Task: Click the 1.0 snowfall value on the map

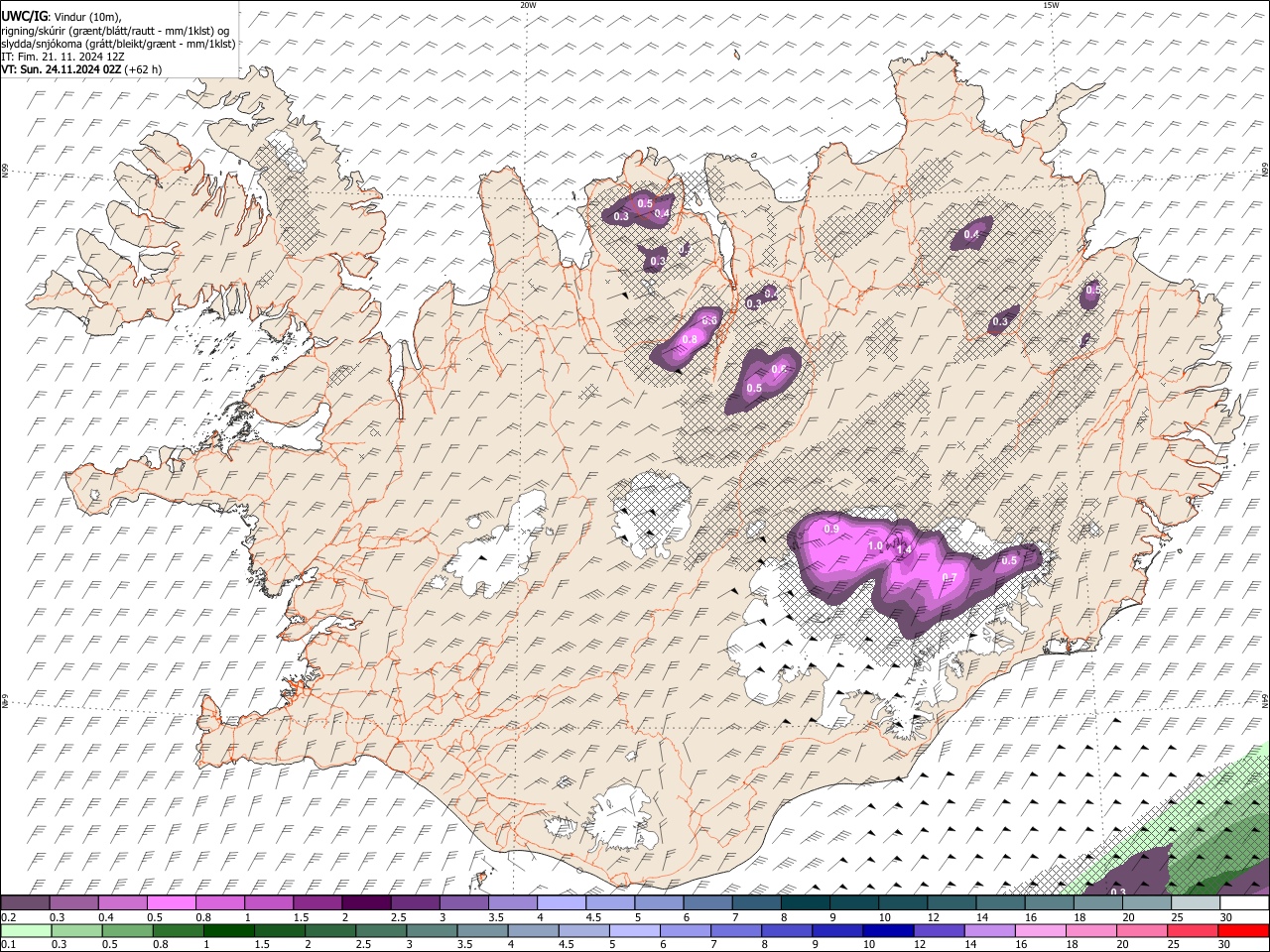Action: point(875,546)
